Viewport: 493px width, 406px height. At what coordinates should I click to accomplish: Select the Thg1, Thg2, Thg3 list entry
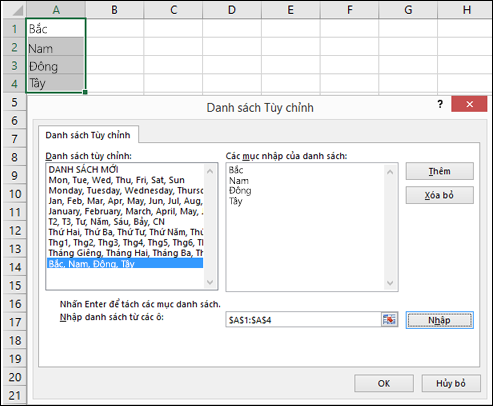125,242
